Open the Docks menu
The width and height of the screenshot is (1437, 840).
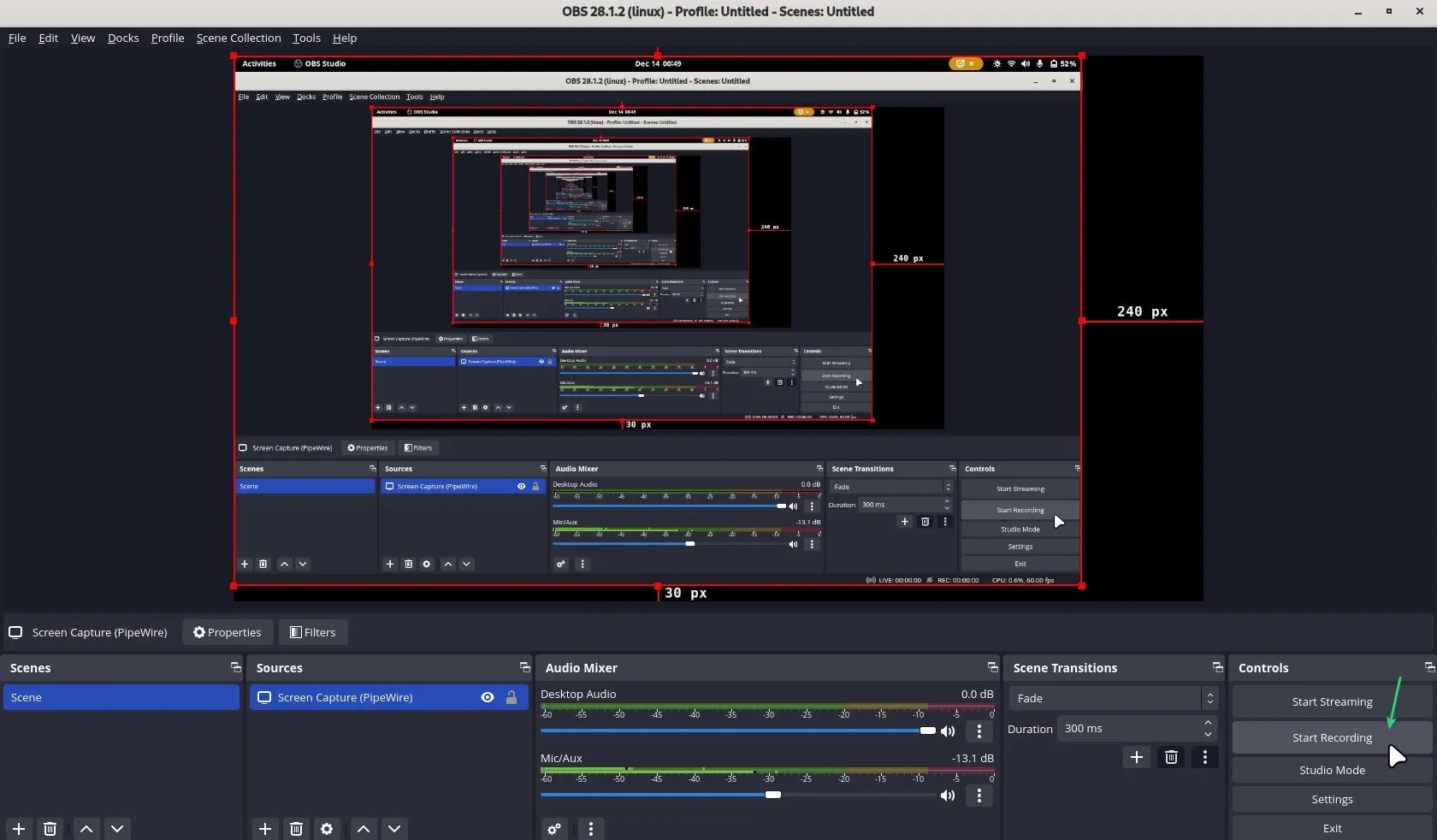pos(123,38)
